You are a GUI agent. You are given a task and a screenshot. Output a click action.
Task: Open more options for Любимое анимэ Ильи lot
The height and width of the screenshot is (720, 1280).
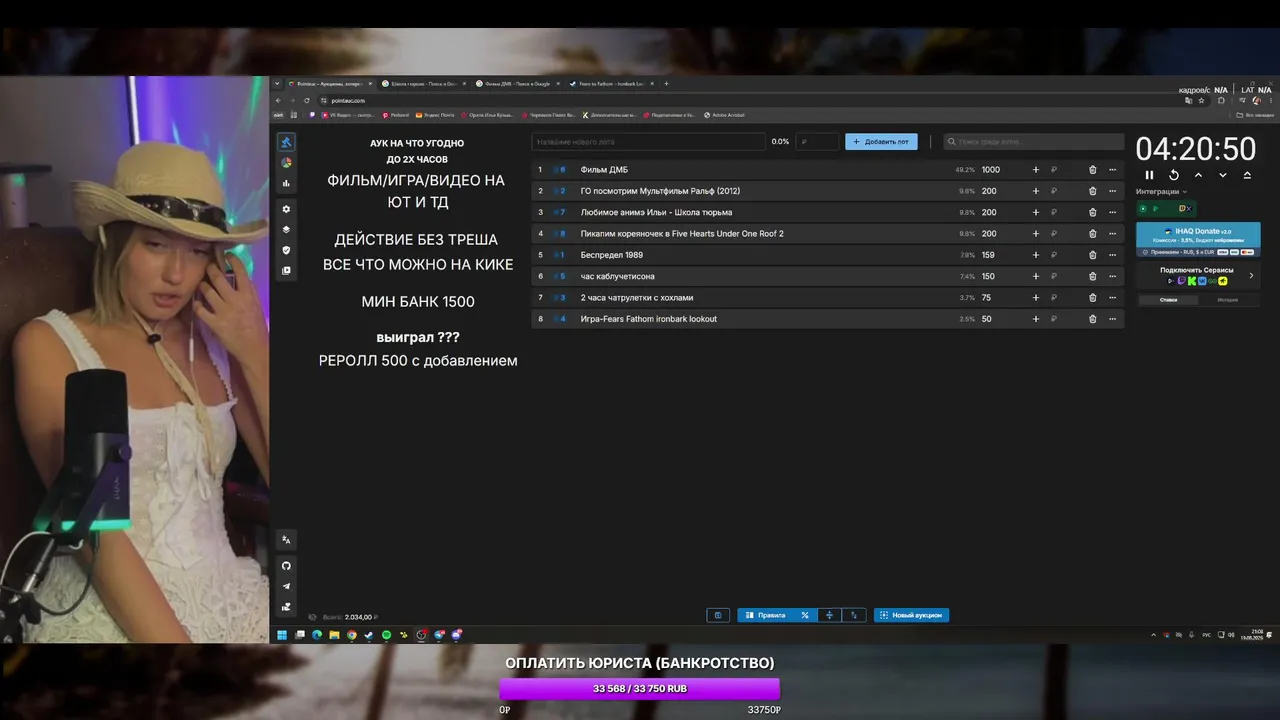tap(1112, 212)
